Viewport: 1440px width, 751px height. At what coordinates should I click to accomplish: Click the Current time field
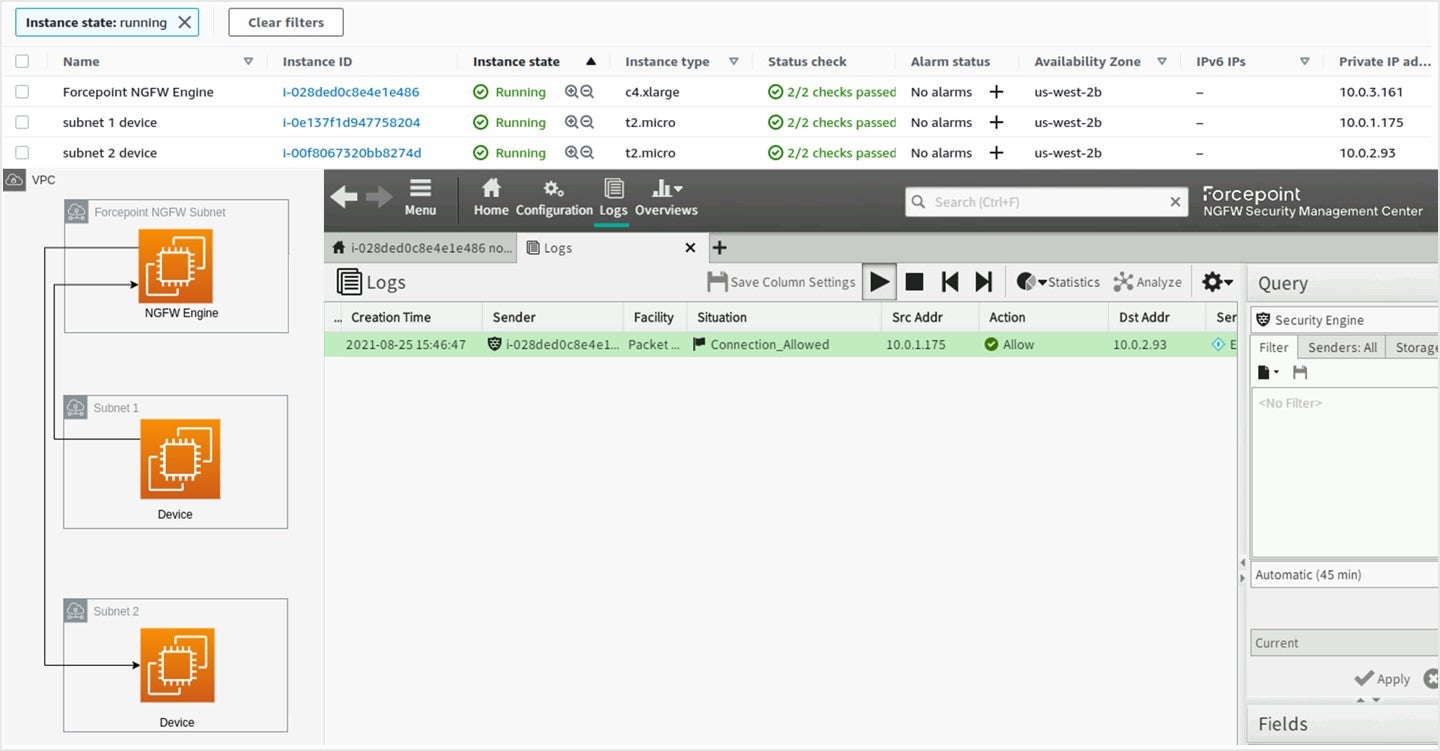coord(1344,643)
